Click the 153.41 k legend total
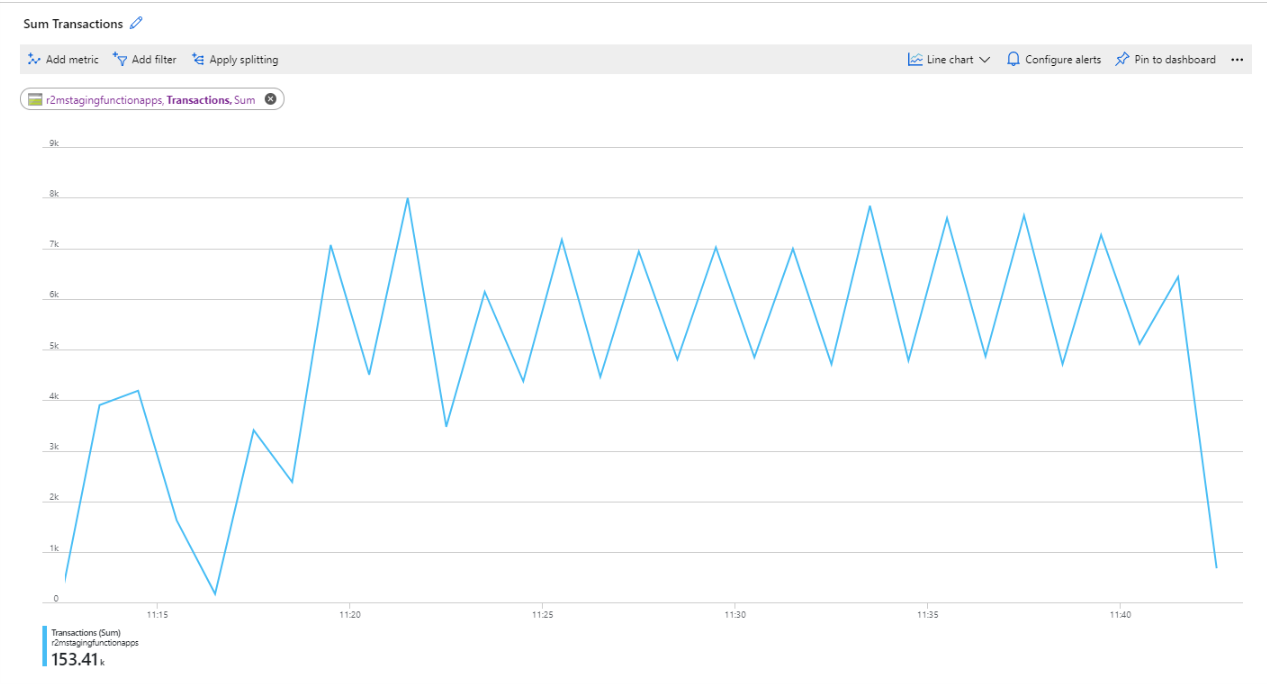Screen dimensions: 1267x684 pos(78,659)
